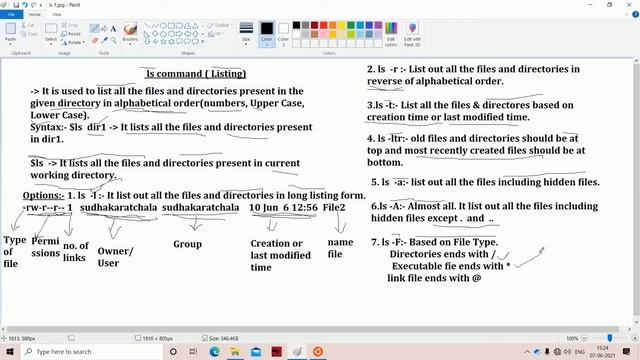Click the zoom out minus button
This screenshot has height=360, width=640.
[x=584, y=338]
